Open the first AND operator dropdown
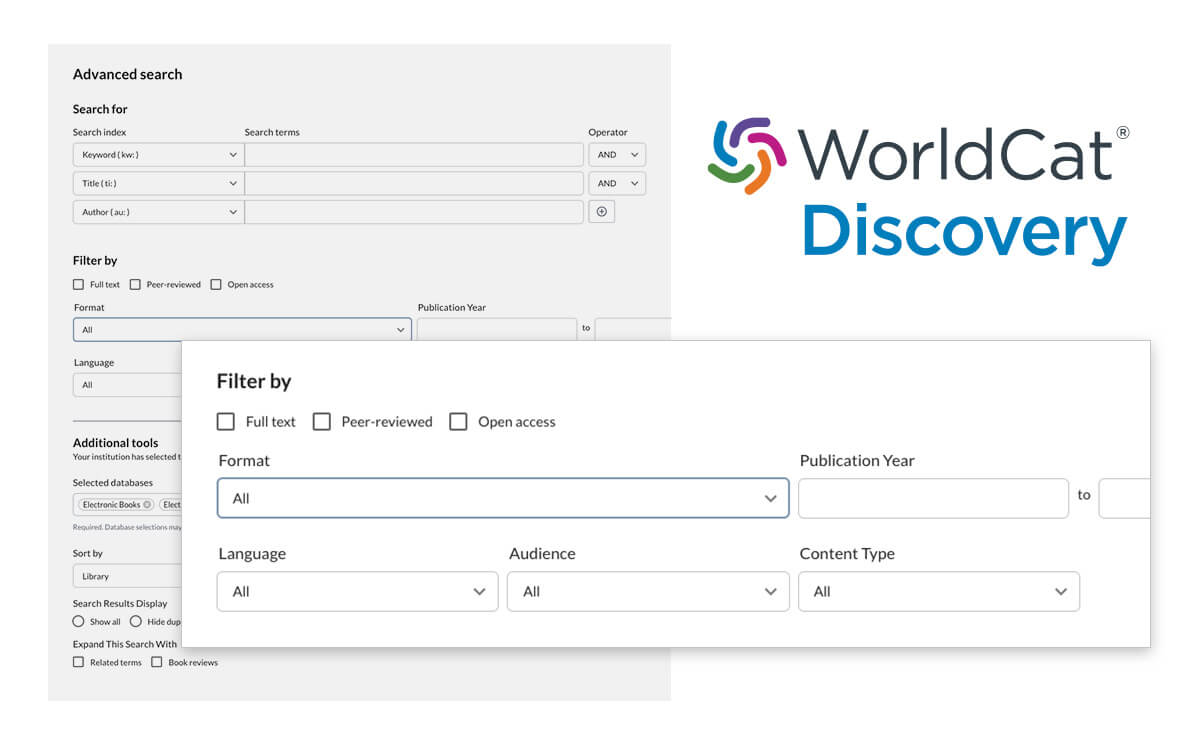The image size is (1200, 740). (x=617, y=154)
